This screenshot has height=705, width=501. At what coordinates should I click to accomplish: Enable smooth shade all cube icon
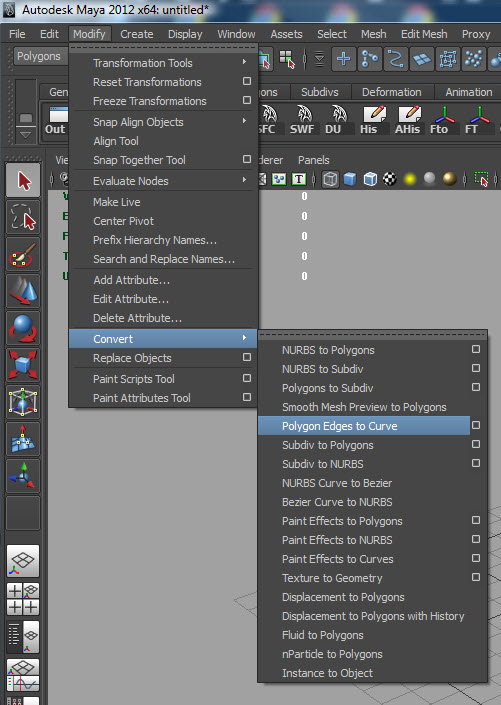pyautogui.click(x=350, y=179)
